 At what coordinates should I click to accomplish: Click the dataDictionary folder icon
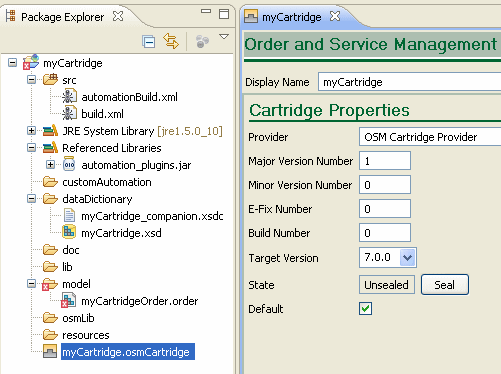[50, 199]
